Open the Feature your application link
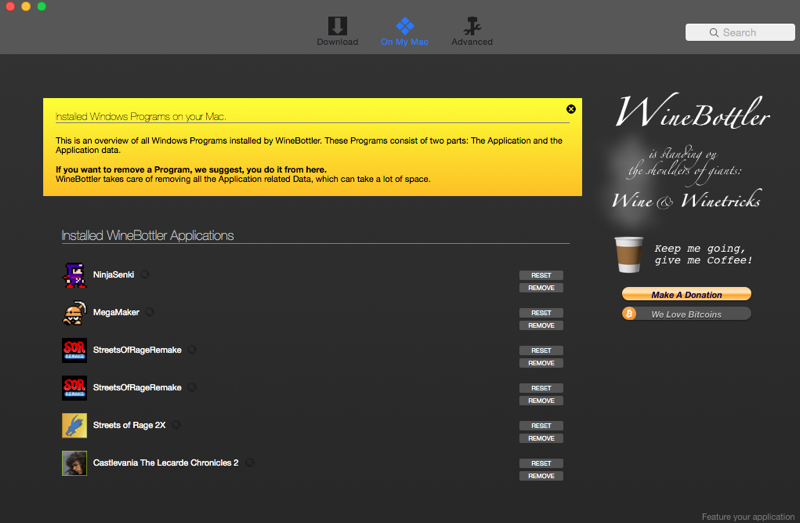The height and width of the screenshot is (523, 800). [748, 516]
